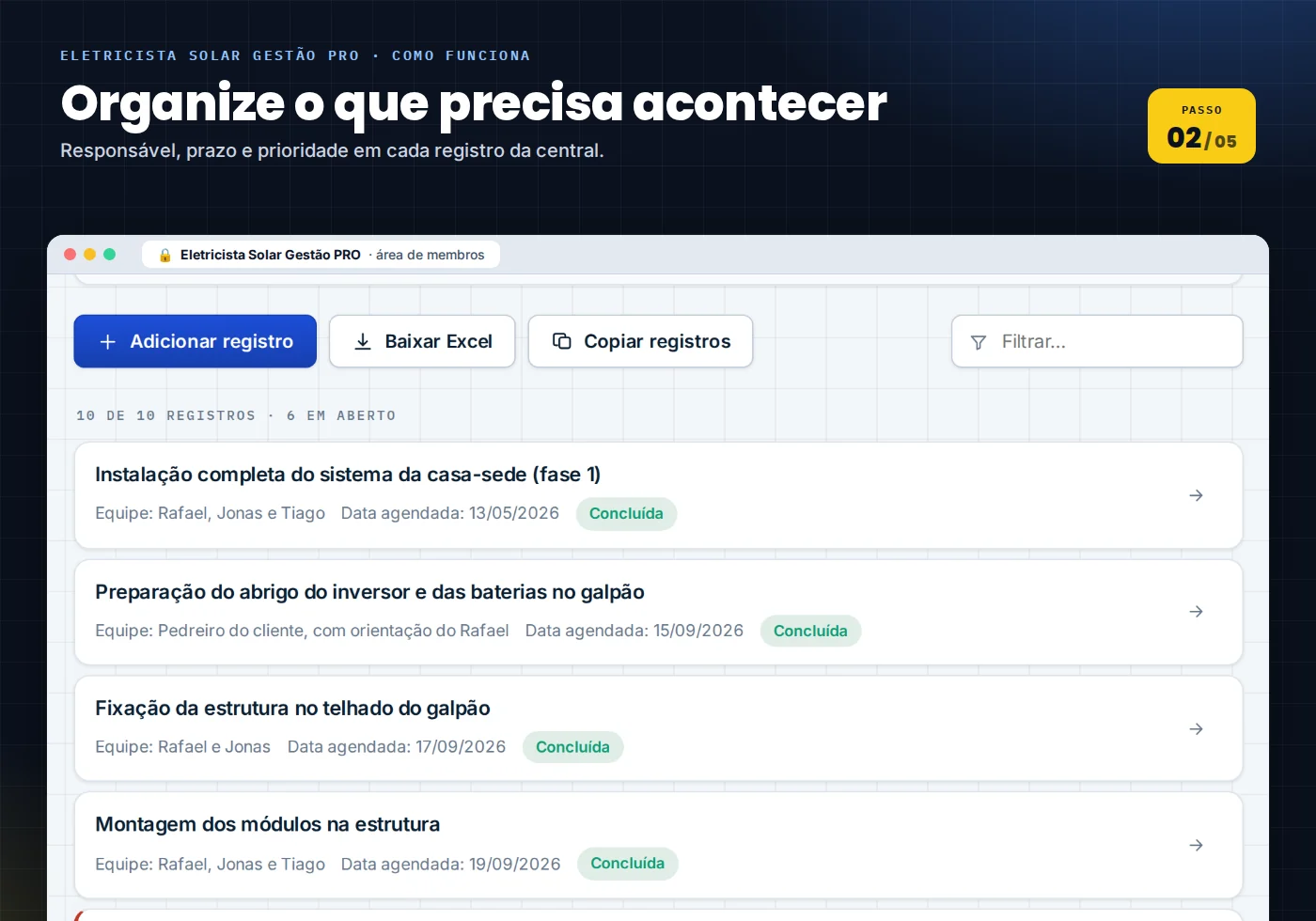Screen dimensions: 1316x921
Task: Open the Fixação da estrutura record arrow
Action: click(x=1196, y=729)
